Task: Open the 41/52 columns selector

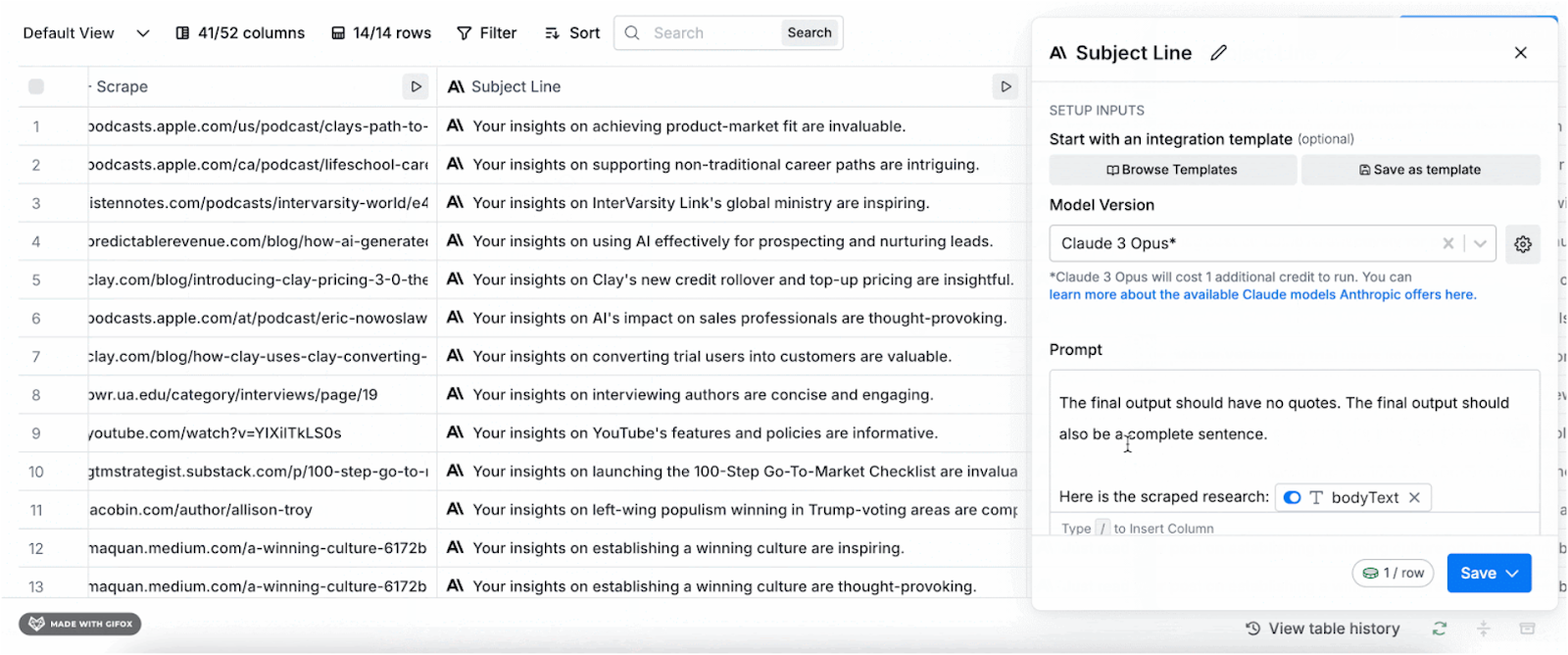Action: click(240, 33)
